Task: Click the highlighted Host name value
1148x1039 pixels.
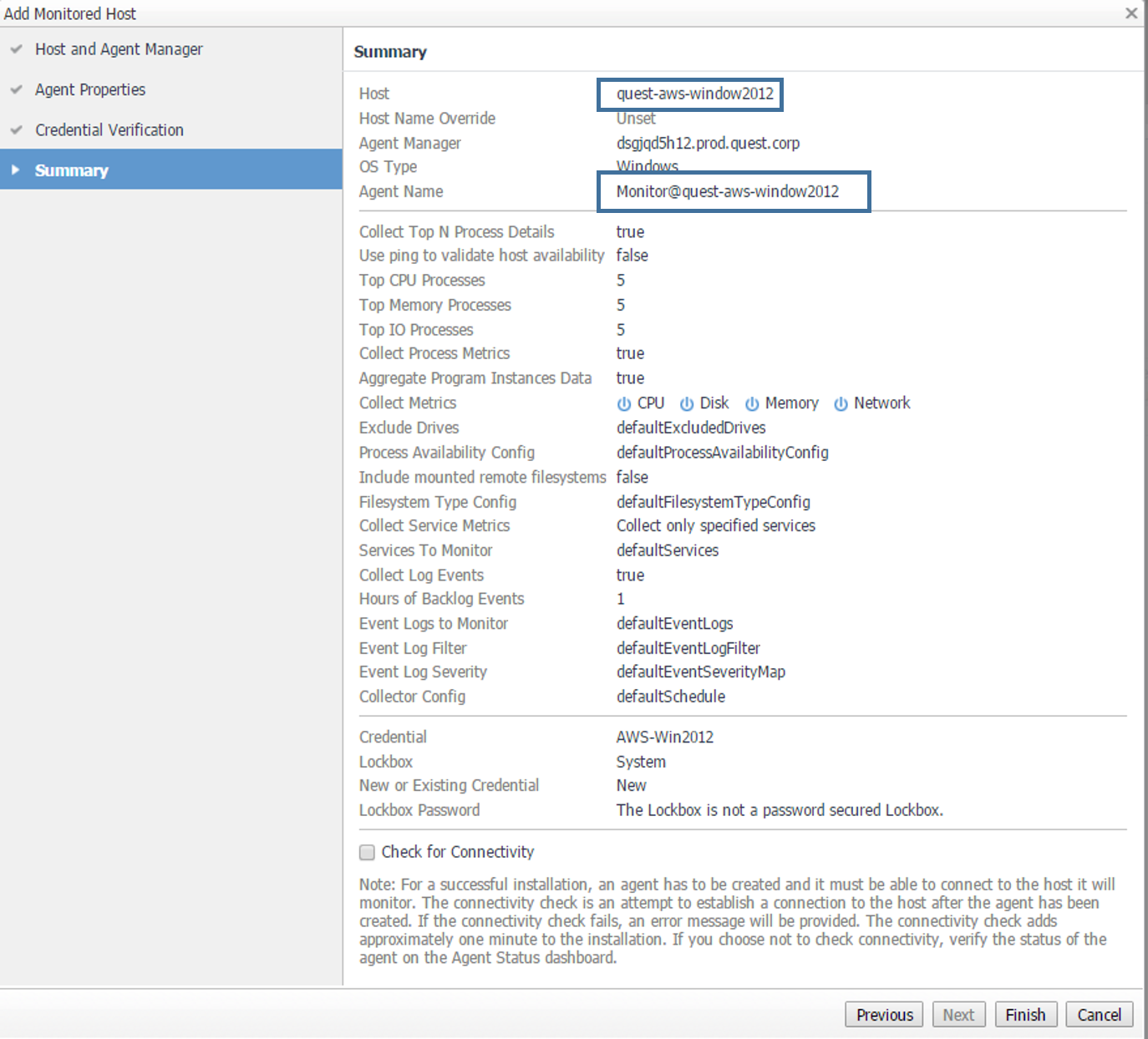Action: pyautogui.click(x=694, y=94)
